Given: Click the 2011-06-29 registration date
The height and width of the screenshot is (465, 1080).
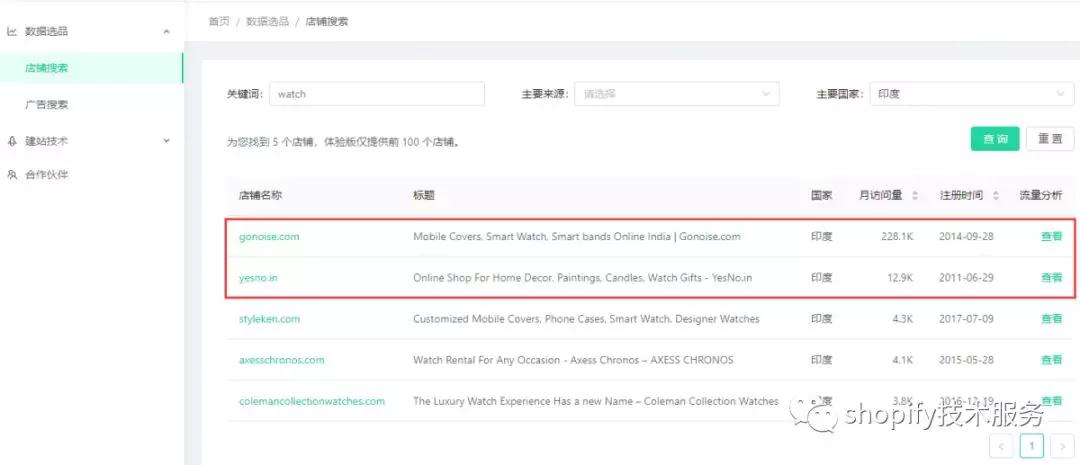Looking at the screenshot, I should (966, 278).
